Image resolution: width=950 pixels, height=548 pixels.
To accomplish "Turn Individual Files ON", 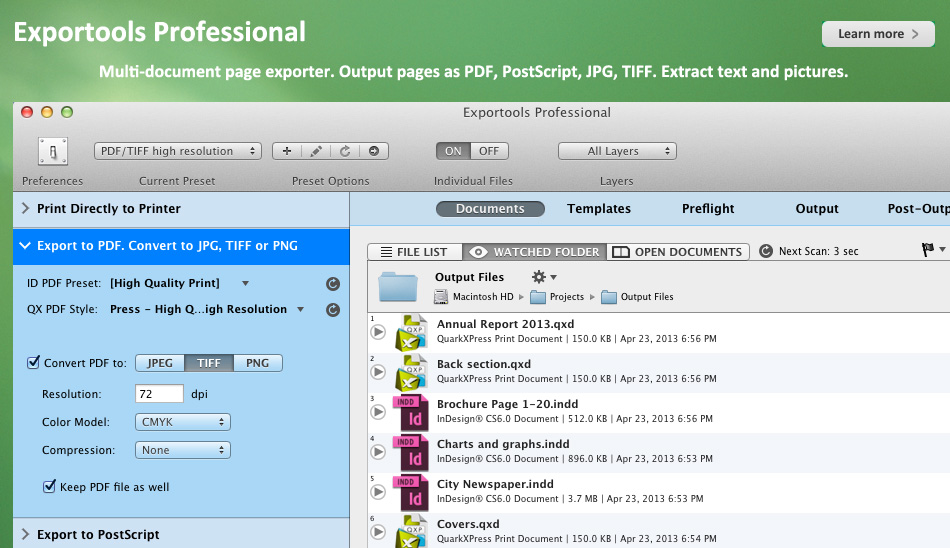I will coord(453,151).
